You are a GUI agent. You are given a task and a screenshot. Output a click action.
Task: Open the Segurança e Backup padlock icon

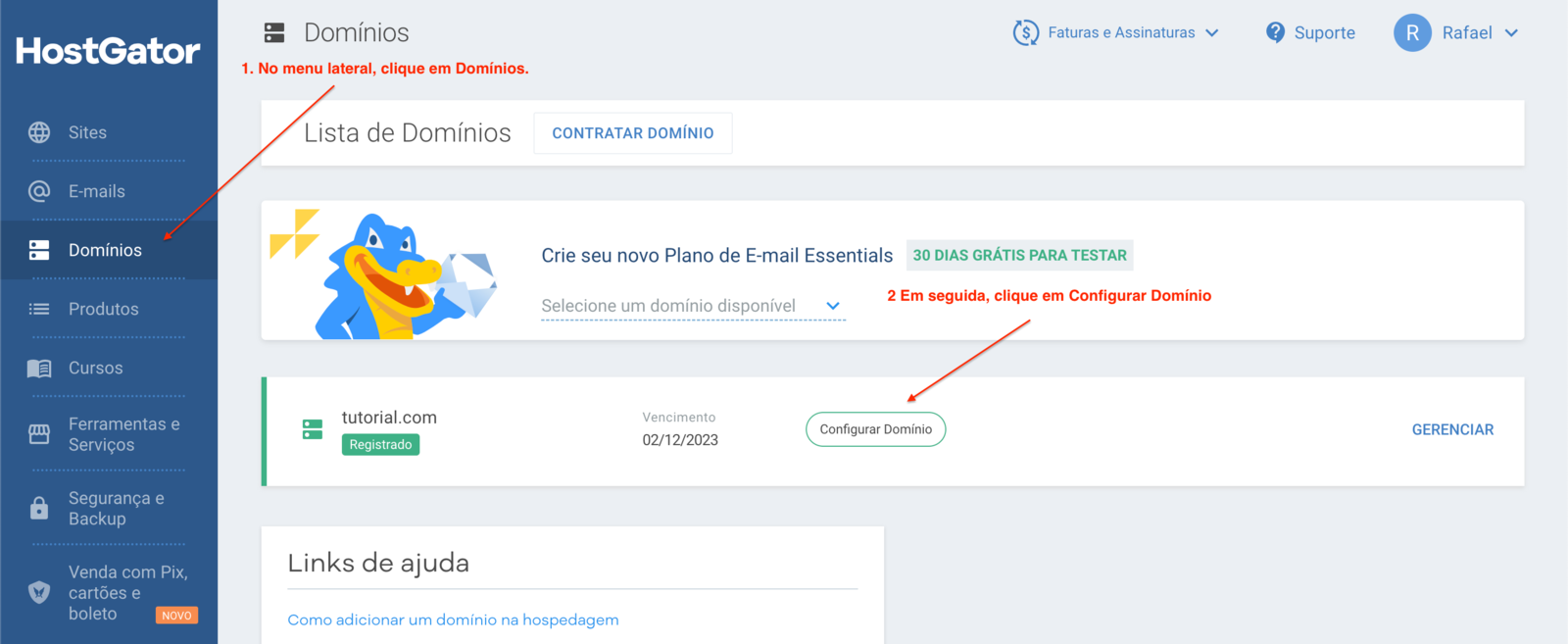39,508
